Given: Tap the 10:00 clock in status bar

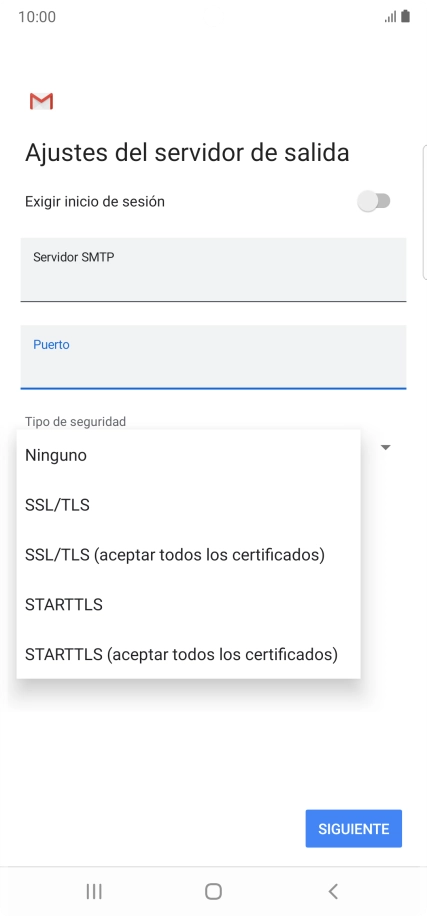Looking at the screenshot, I should coord(37,16).
